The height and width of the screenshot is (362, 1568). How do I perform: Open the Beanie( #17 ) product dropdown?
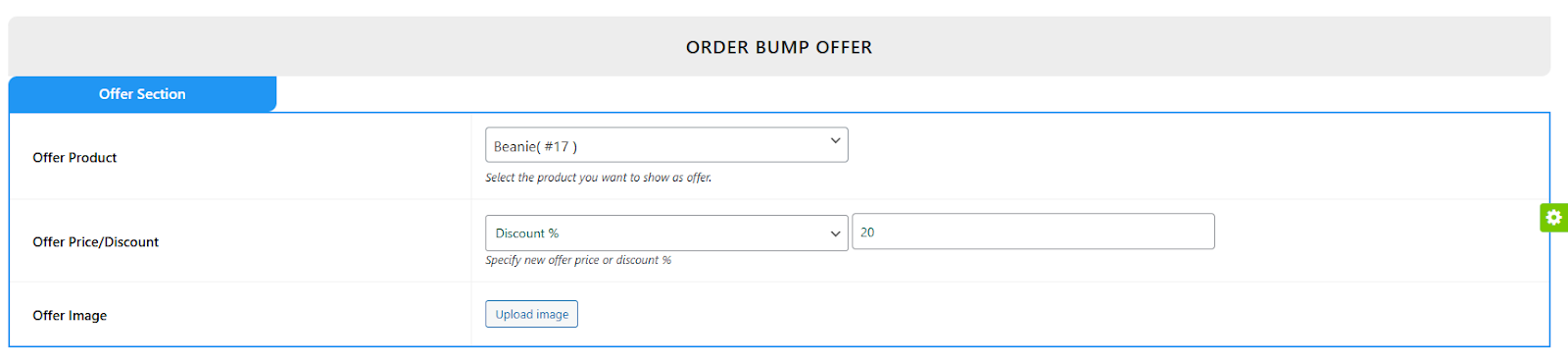pos(666,145)
